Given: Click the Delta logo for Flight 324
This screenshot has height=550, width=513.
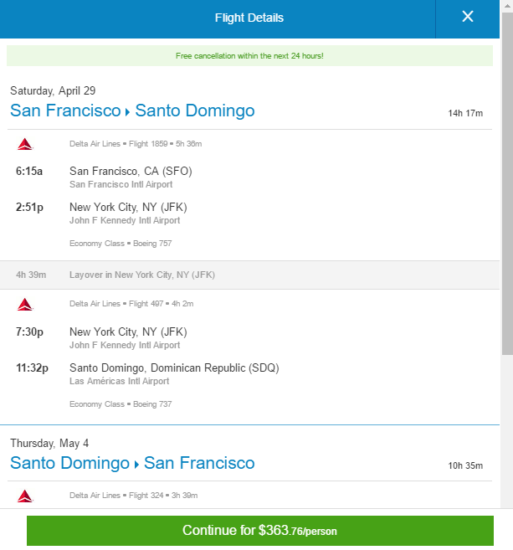Looking at the screenshot, I should pyautogui.click(x=25, y=496).
